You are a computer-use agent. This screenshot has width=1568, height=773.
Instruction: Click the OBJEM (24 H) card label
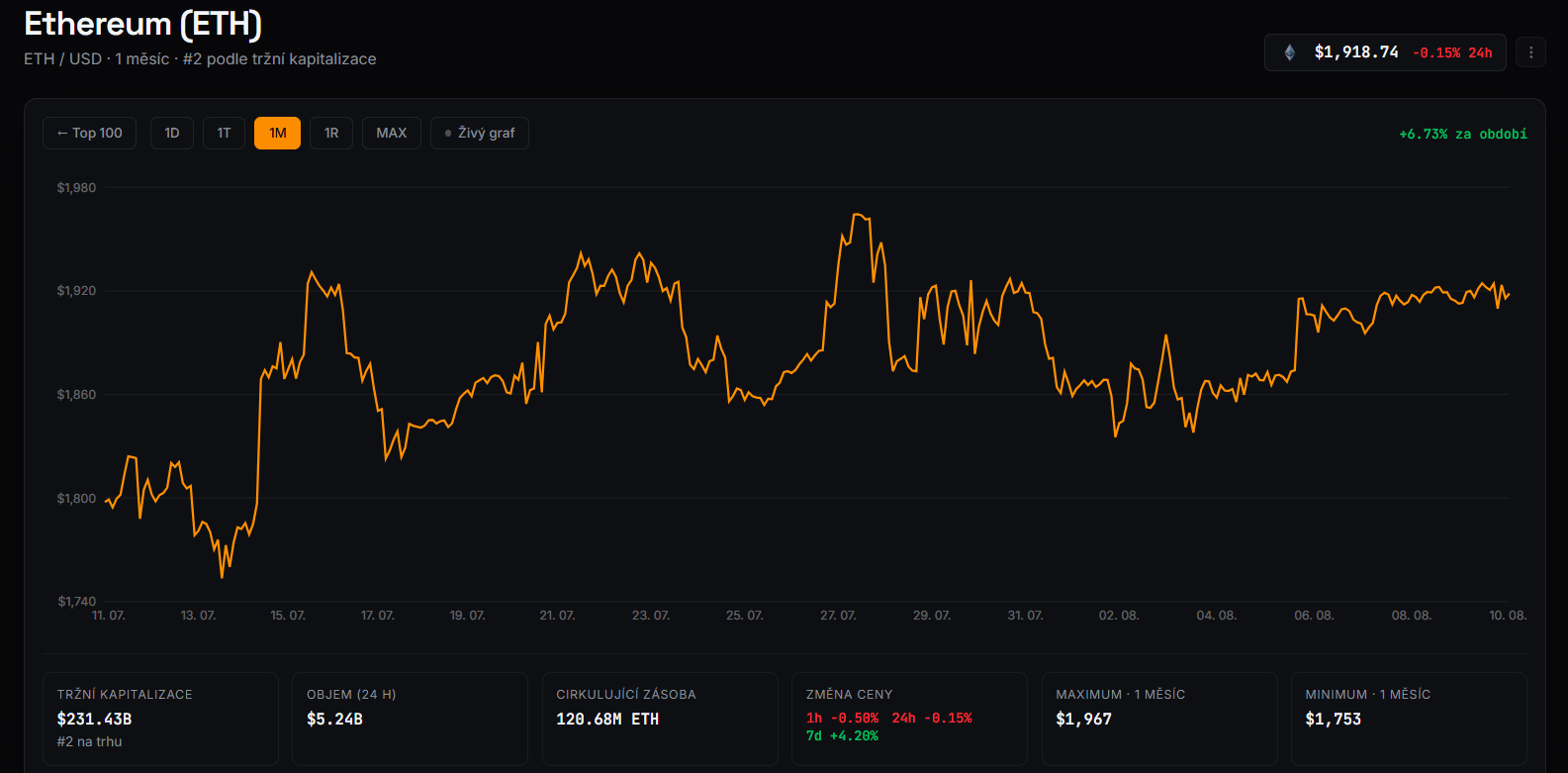[x=351, y=695]
